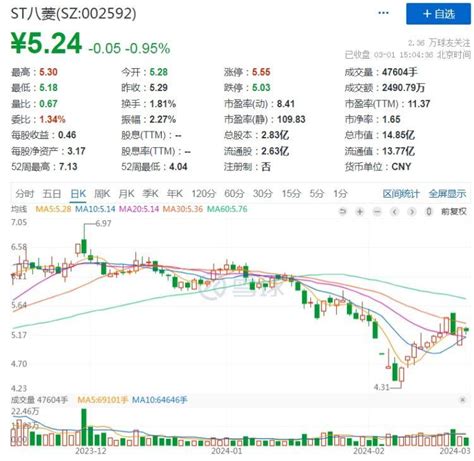
Task: Click the 自选 add-to-watchlist button
Action: [438, 14]
